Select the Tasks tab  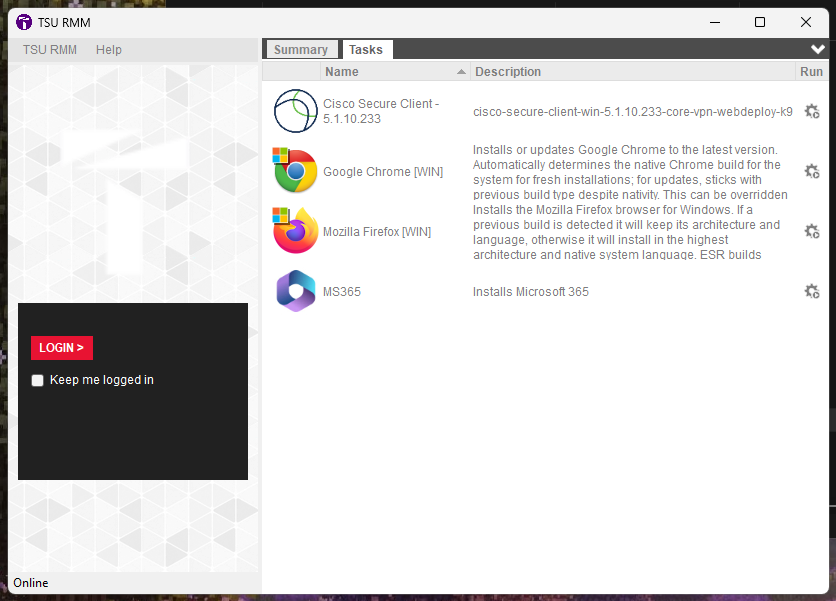tap(366, 50)
